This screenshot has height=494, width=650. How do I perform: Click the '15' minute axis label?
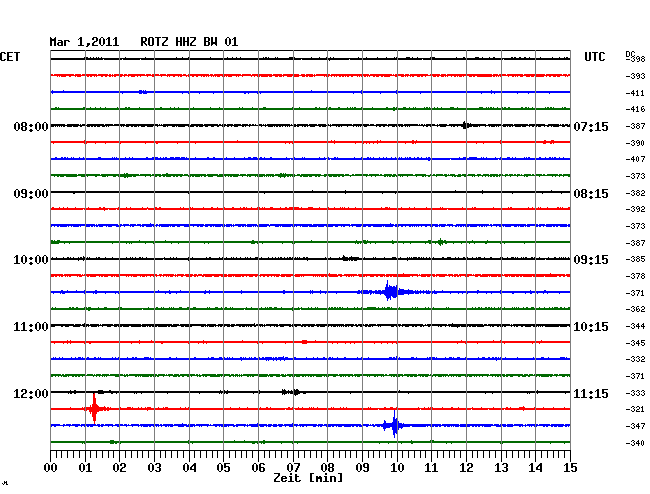pyautogui.click(x=570, y=467)
